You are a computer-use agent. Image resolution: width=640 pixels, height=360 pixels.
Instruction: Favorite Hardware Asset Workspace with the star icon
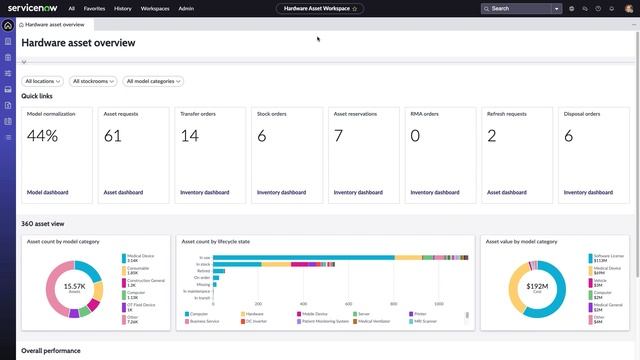click(x=354, y=9)
